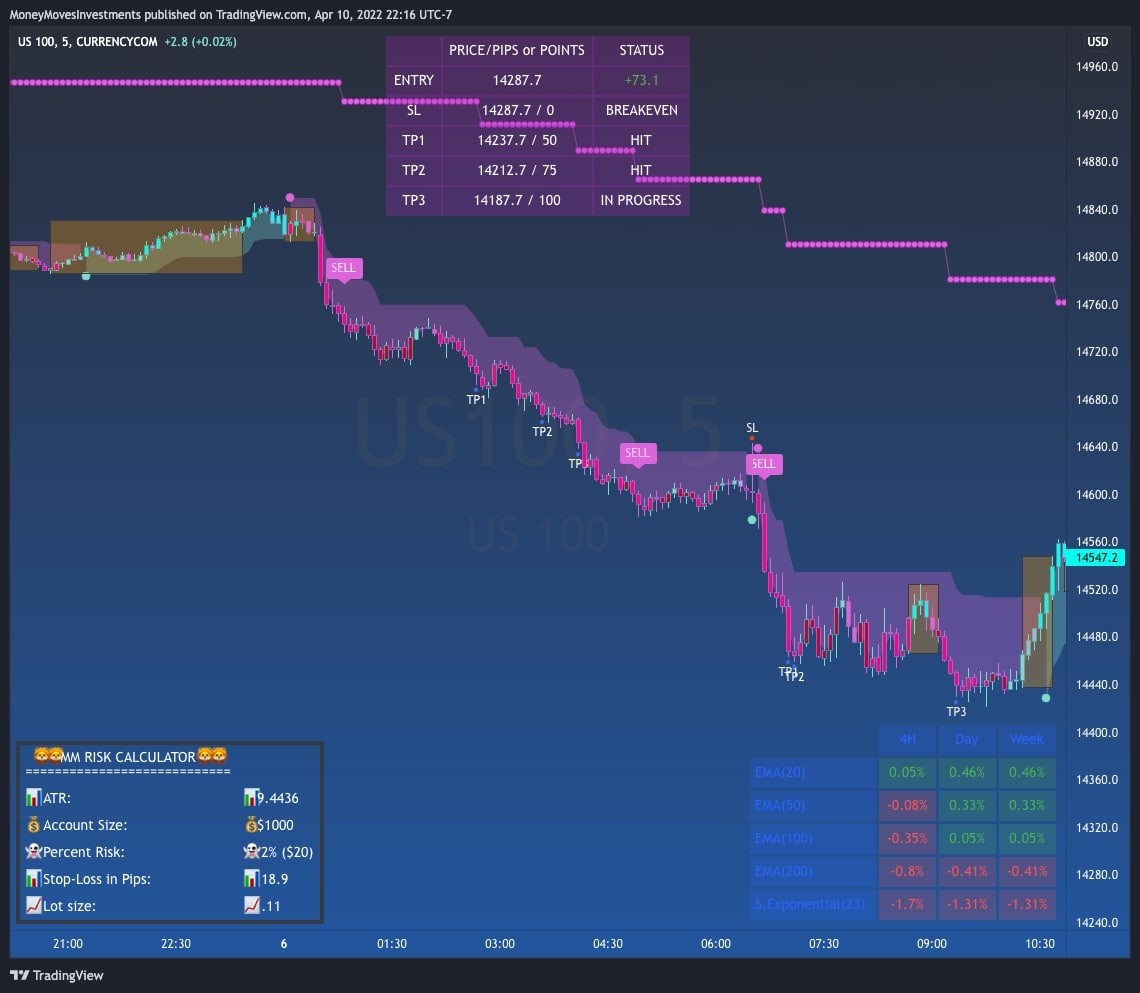Click the -1.7% cell in the S.Exponential row

click(x=907, y=904)
